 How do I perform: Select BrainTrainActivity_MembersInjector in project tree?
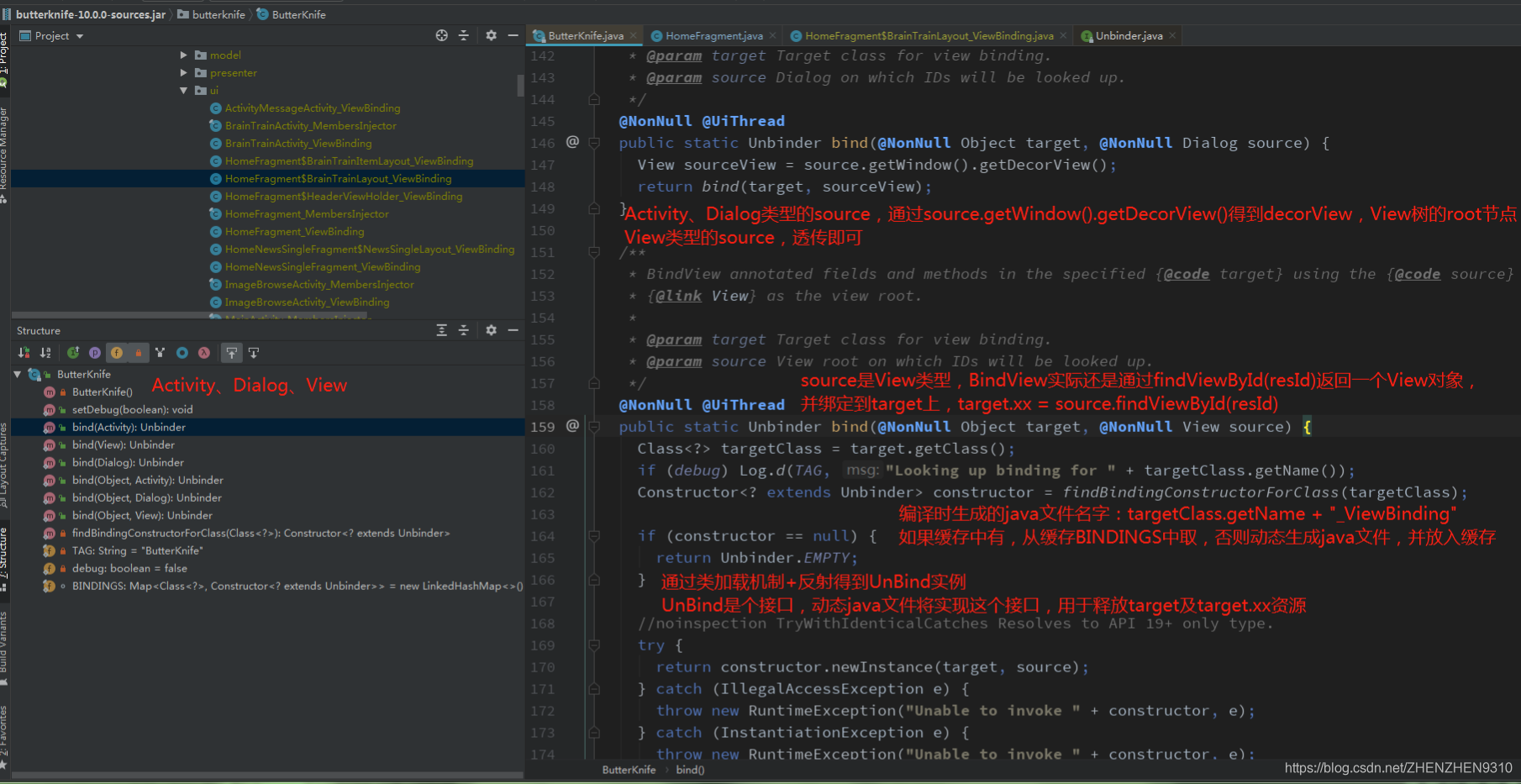pyautogui.click(x=311, y=125)
